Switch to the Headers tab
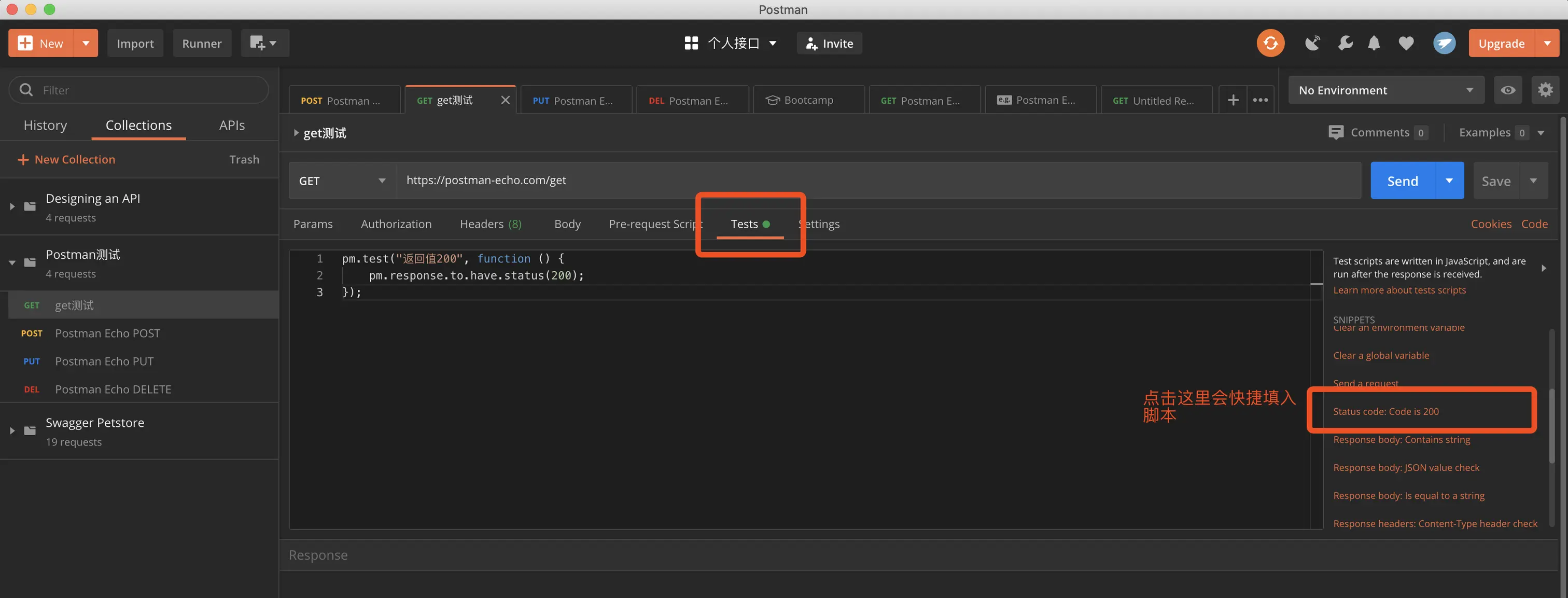This screenshot has width=1568, height=598. coord(490,224)
